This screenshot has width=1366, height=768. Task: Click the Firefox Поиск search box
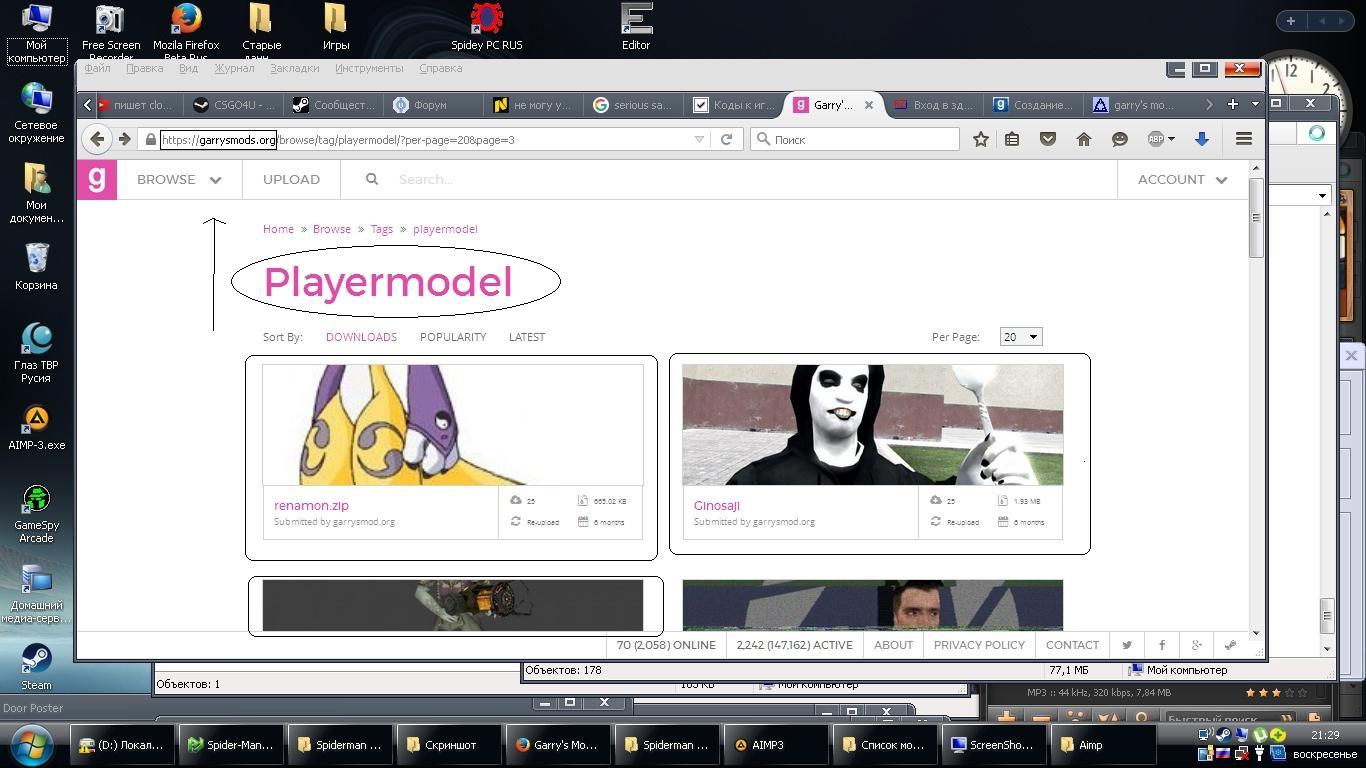click(855, 139)
